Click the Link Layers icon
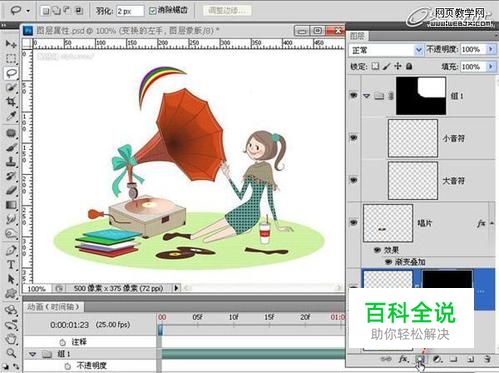The image size is (499, 373). tap(386, 359)
